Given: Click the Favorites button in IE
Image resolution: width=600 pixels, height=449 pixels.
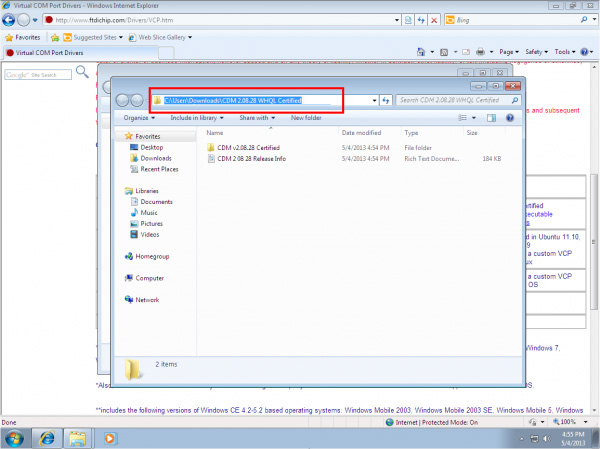Looking at the screenshot, I should (x=23, y=37).
